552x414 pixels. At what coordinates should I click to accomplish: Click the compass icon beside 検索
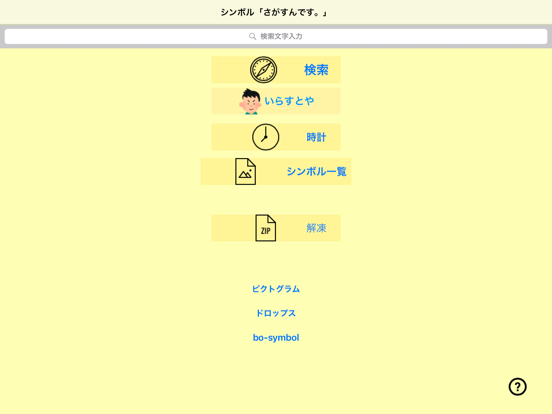[x=263, y=70]
